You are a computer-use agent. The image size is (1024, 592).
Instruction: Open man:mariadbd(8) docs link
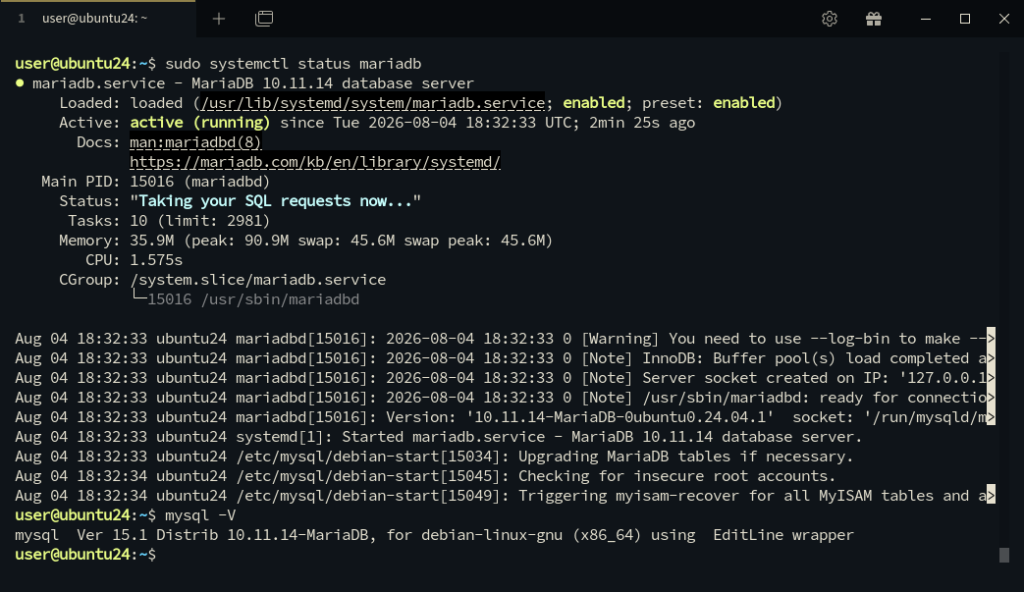pos(195,142)
